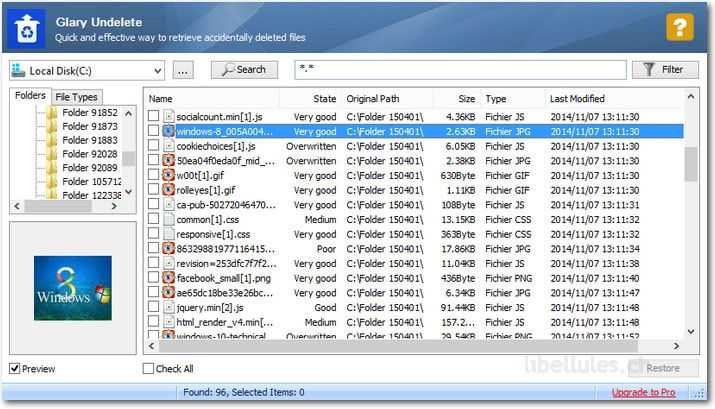Click the JS file icon of socialcount.min[1].js
The height and width of the screenshot is (409, 715).
[x=169, y=117]
